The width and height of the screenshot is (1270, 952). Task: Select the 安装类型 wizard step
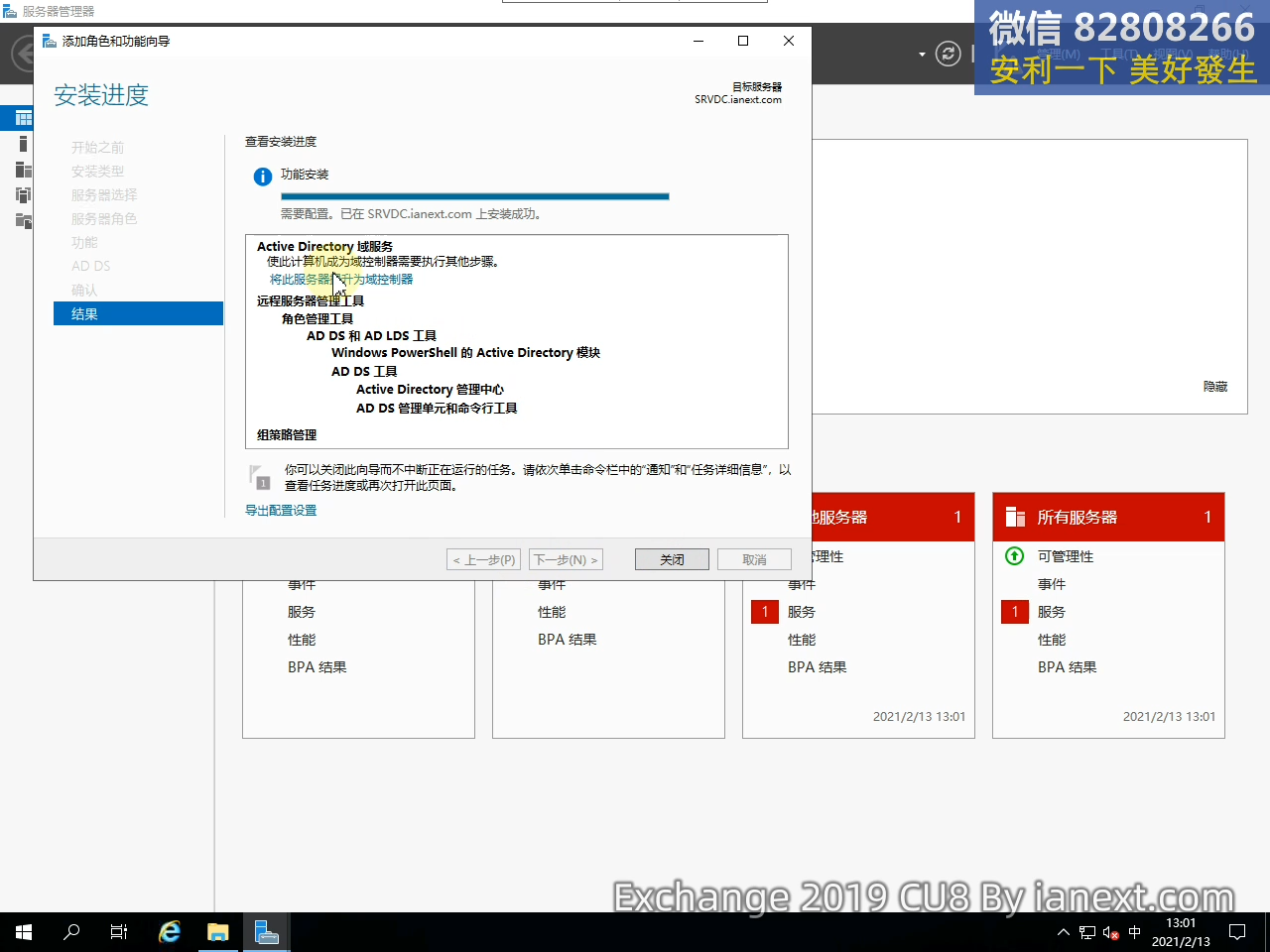click(97, 172)
